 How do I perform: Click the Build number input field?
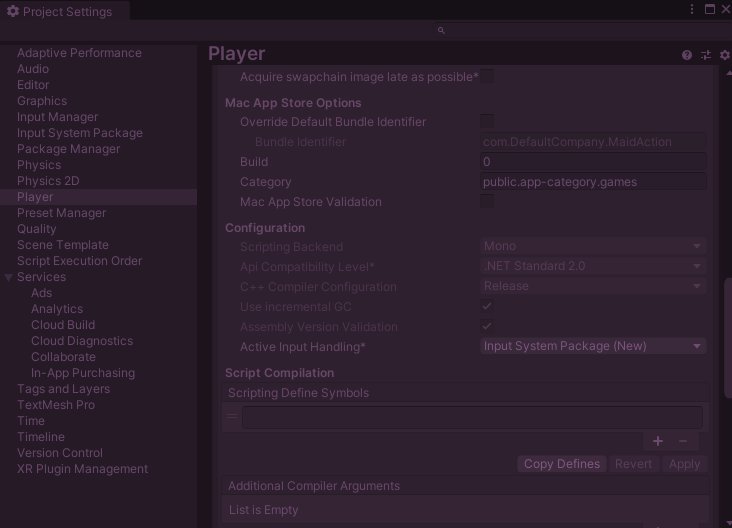[x=593, y=162]
